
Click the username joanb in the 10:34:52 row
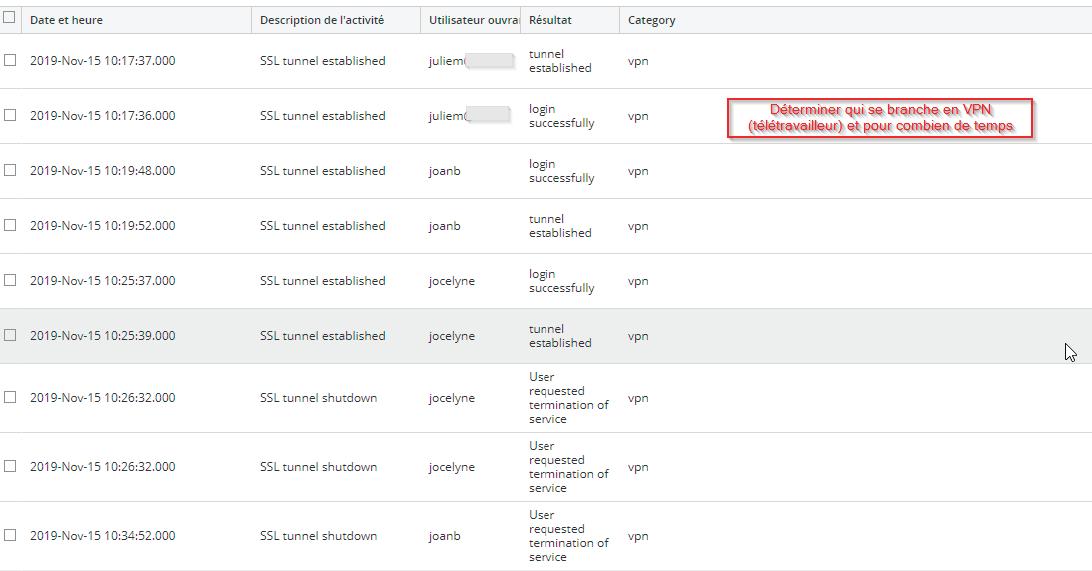pyautogui.click(x=445, y=536)
